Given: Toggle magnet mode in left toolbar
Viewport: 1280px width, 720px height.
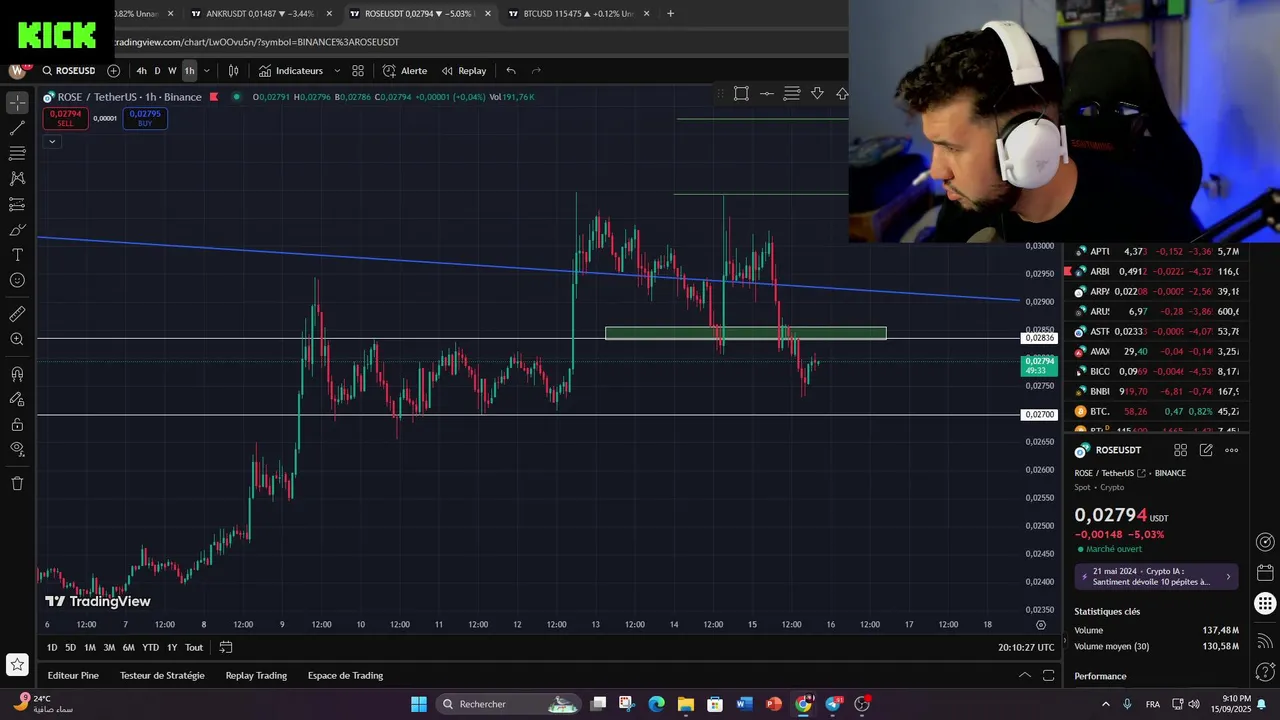Looking at the screenshot, I should click(17, 374).
